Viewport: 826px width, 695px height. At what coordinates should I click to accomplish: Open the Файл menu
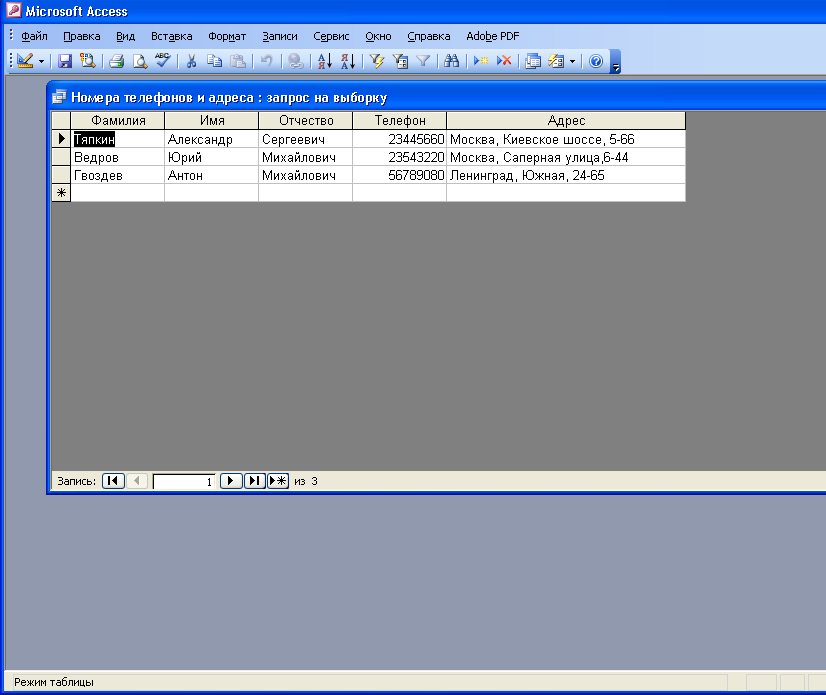point(34,36)
